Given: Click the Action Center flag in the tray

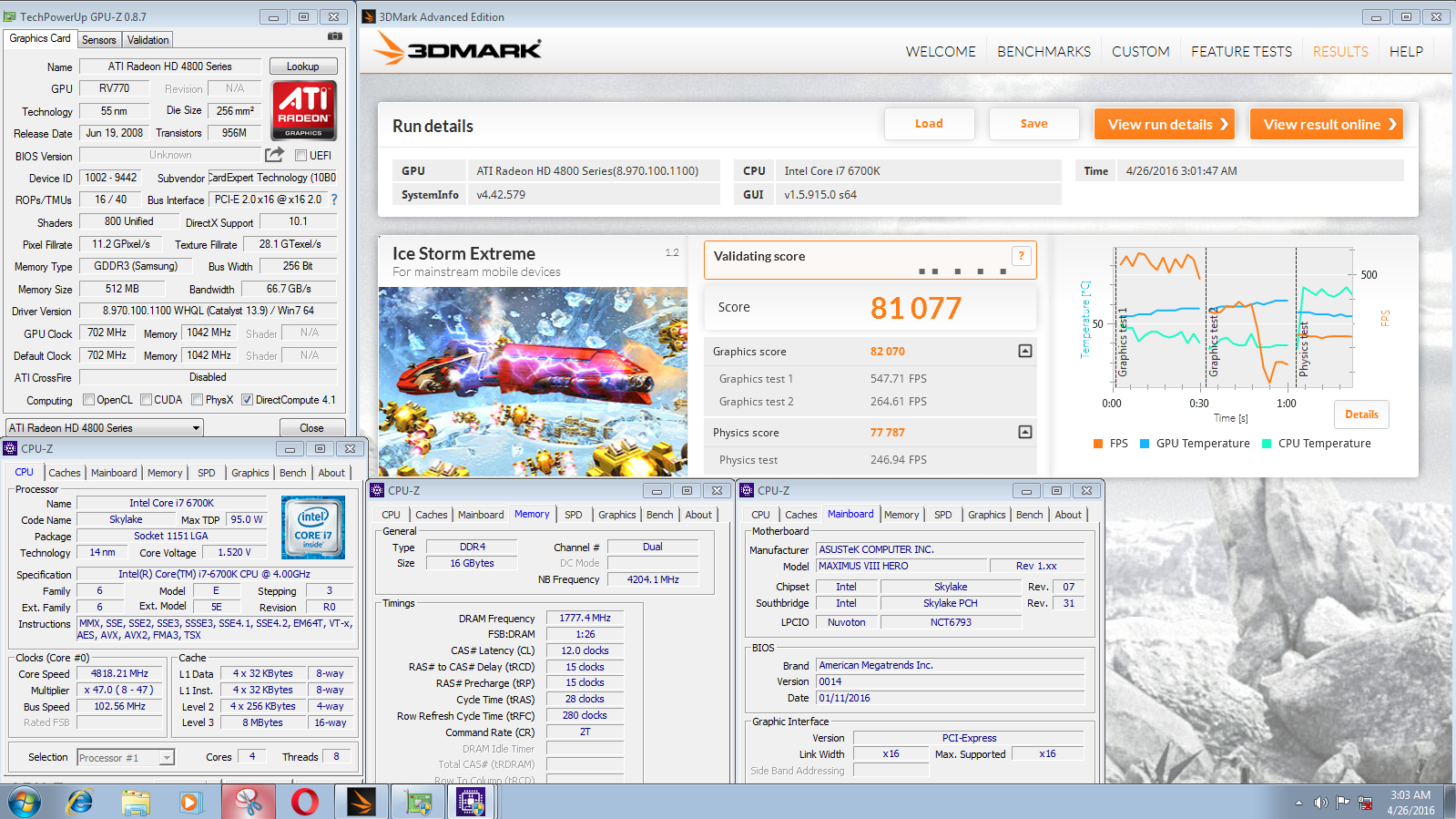Looking at the screenshot, I should pyautogui.click(x=1343, y=803).
